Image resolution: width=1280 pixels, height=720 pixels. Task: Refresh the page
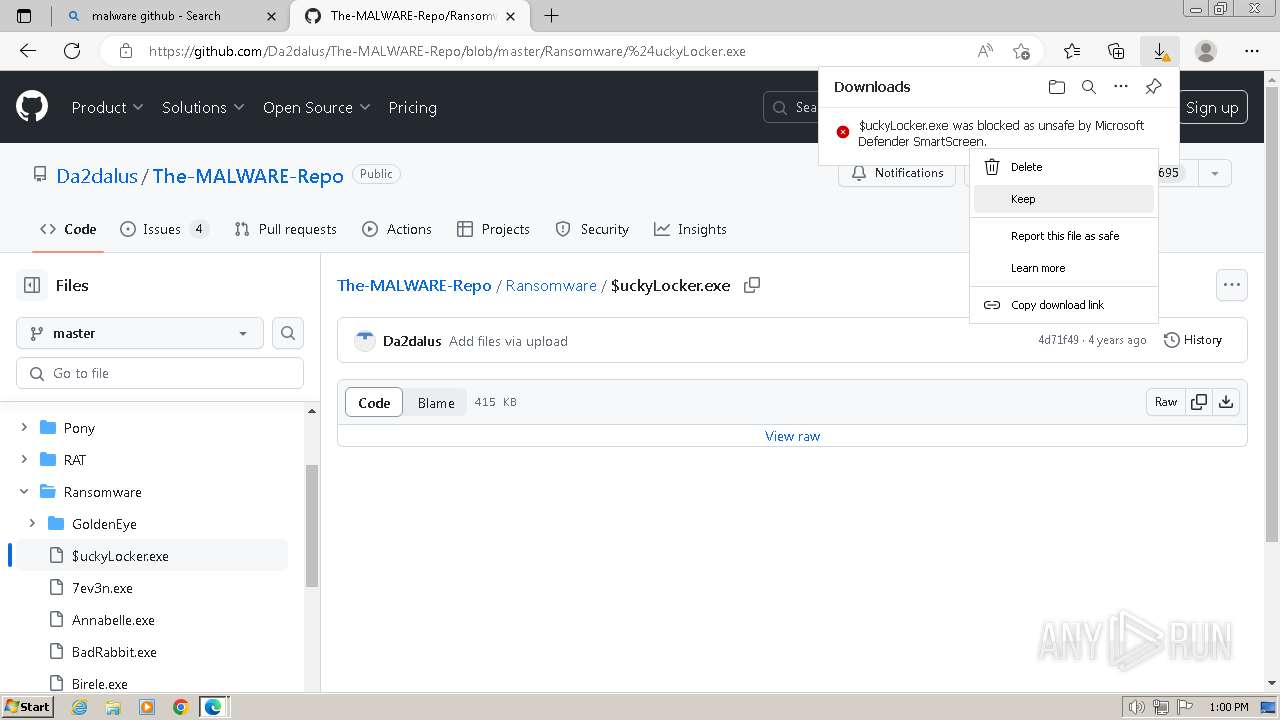point(72,51)
